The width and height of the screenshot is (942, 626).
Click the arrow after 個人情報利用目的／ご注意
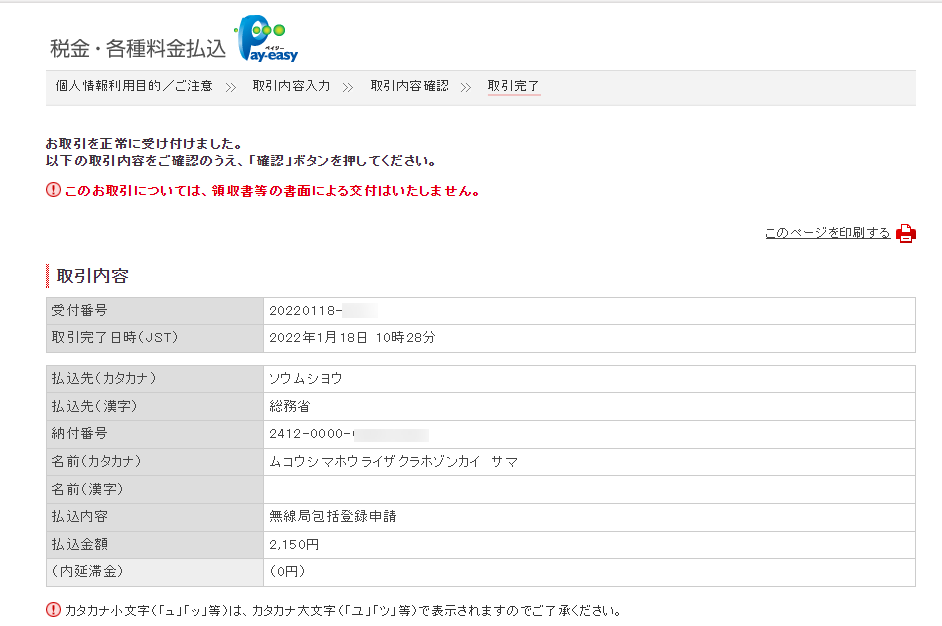tap(231, 88)
